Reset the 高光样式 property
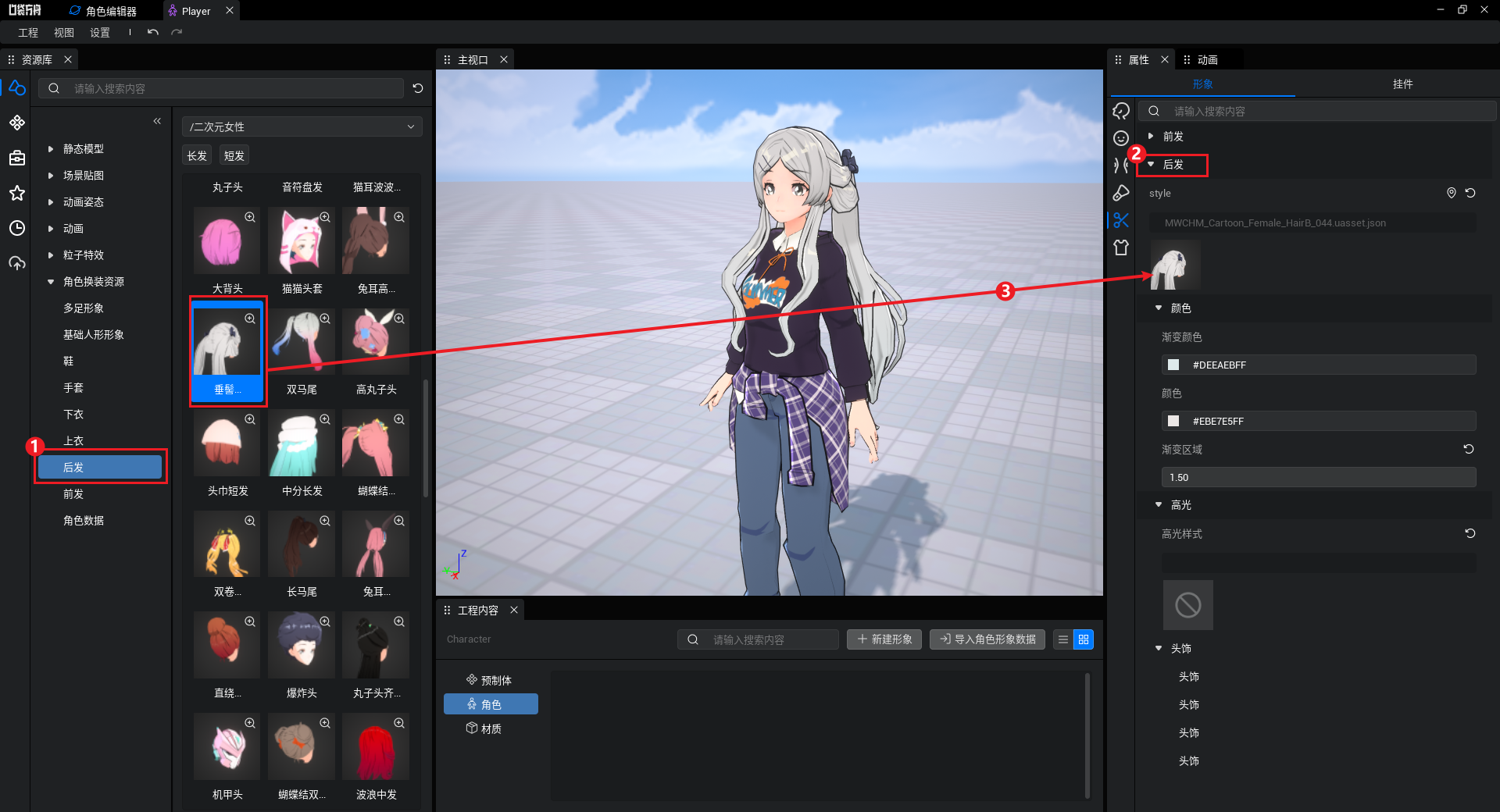The image size is (1500, 812). [x=1470, y=533]
